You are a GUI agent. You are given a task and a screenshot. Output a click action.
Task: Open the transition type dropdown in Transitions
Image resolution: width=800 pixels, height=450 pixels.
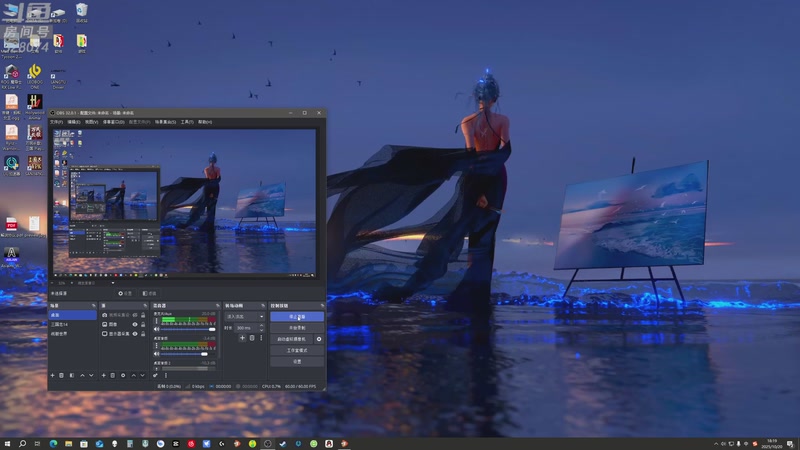tap(245, 317)
